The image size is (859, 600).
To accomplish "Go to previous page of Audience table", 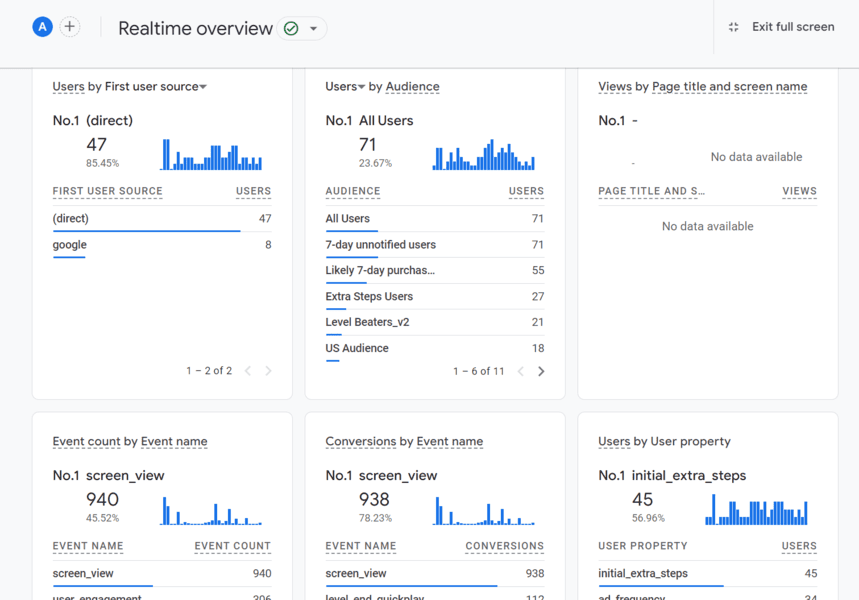I will 520,372.
